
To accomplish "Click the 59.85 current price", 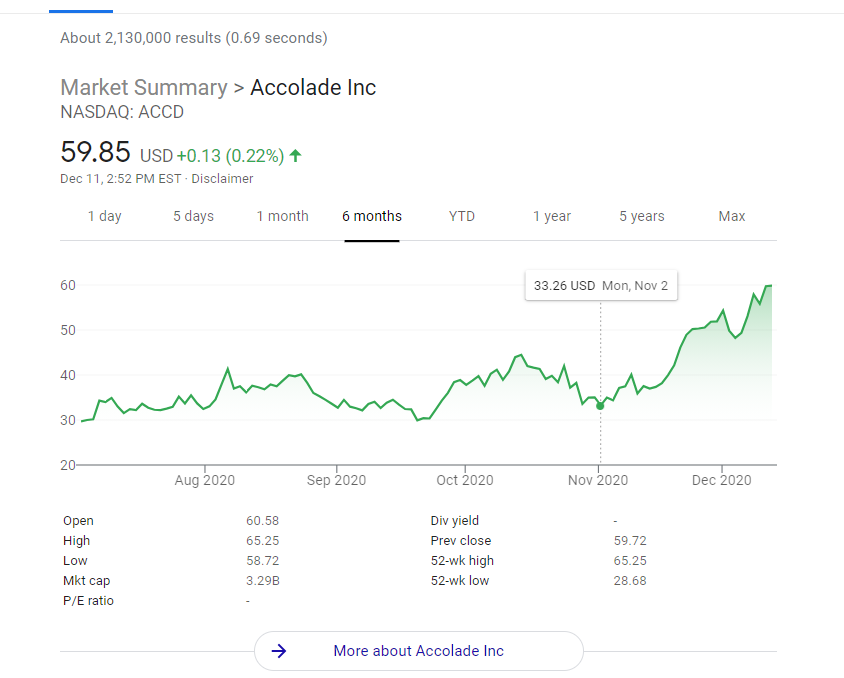I will tap(95, 151).
